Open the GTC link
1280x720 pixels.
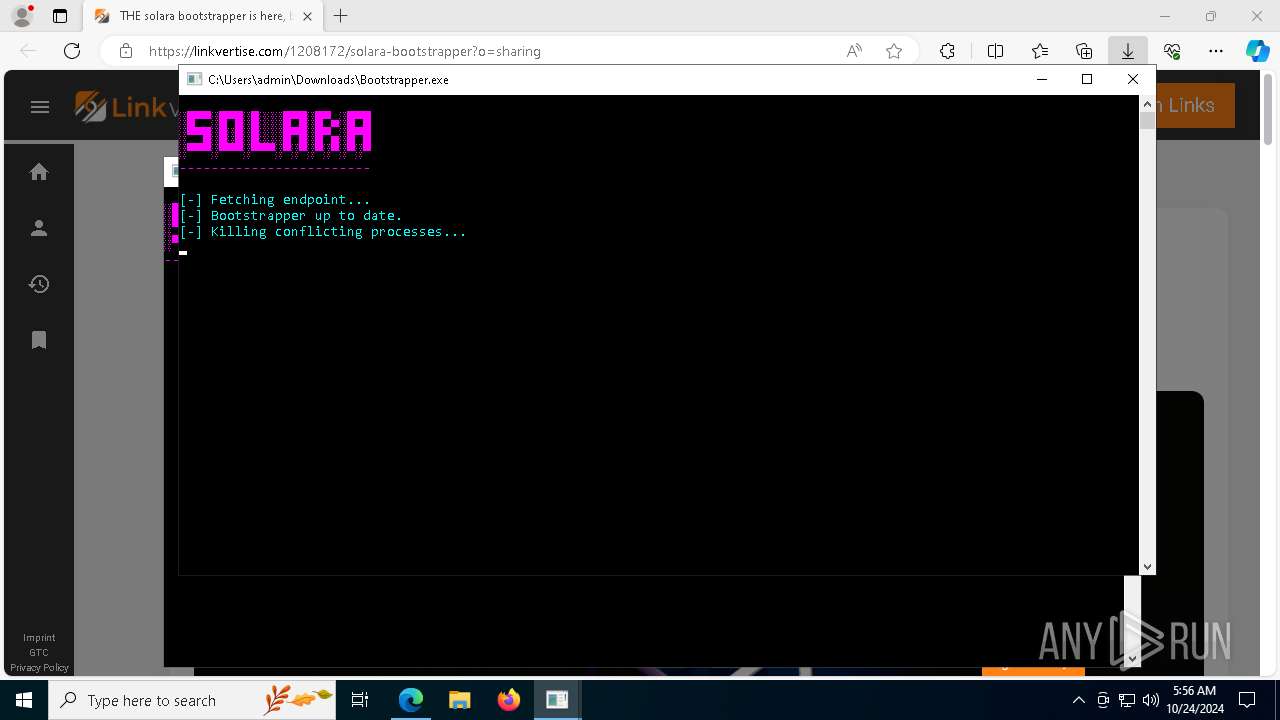pos(39,653)
